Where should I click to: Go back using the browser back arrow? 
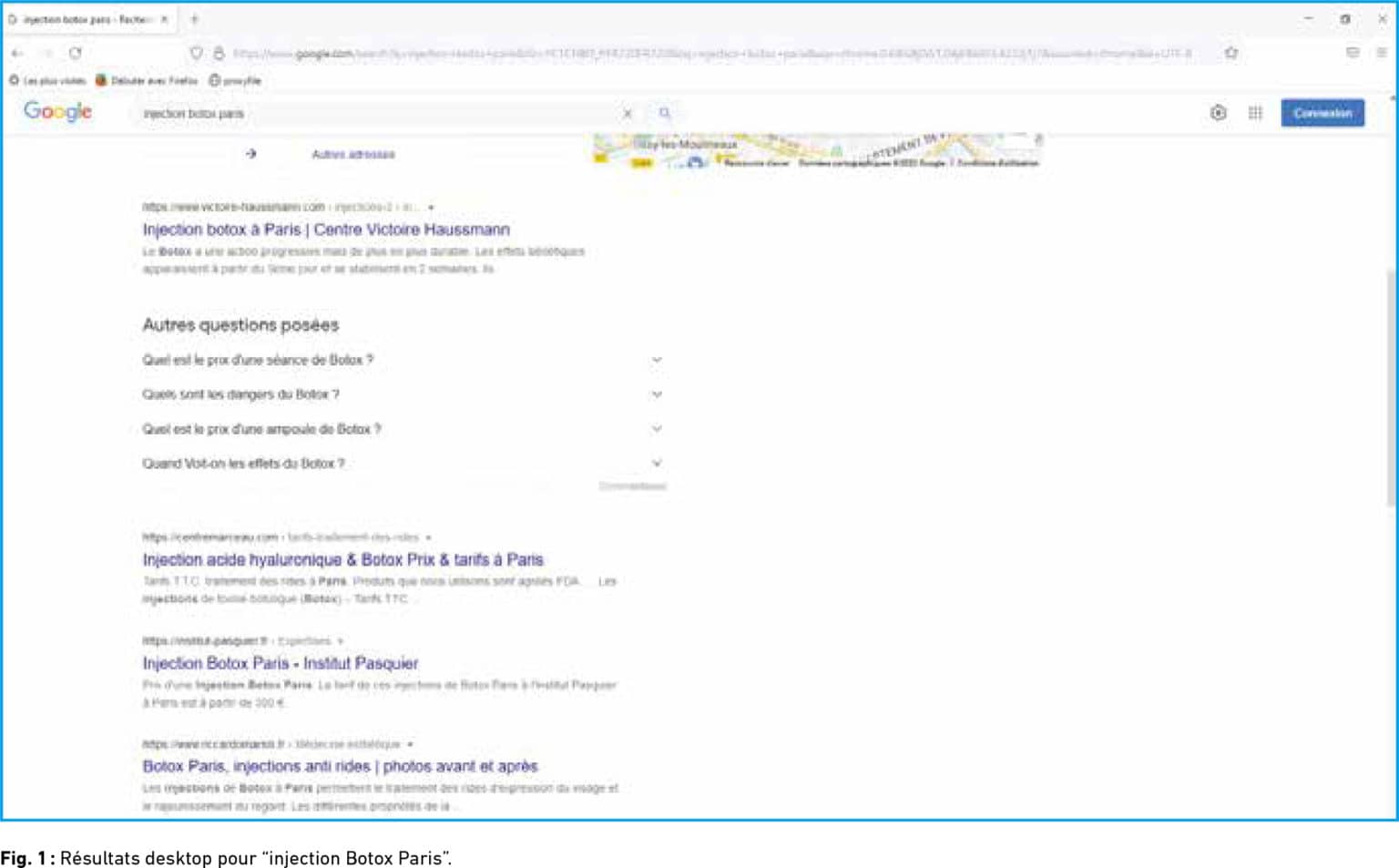pyautogui.click(x=16, y=53)
